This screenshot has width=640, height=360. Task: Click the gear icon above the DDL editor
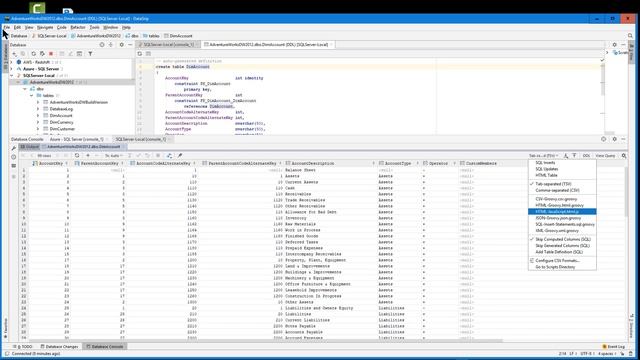click(614, 44)
